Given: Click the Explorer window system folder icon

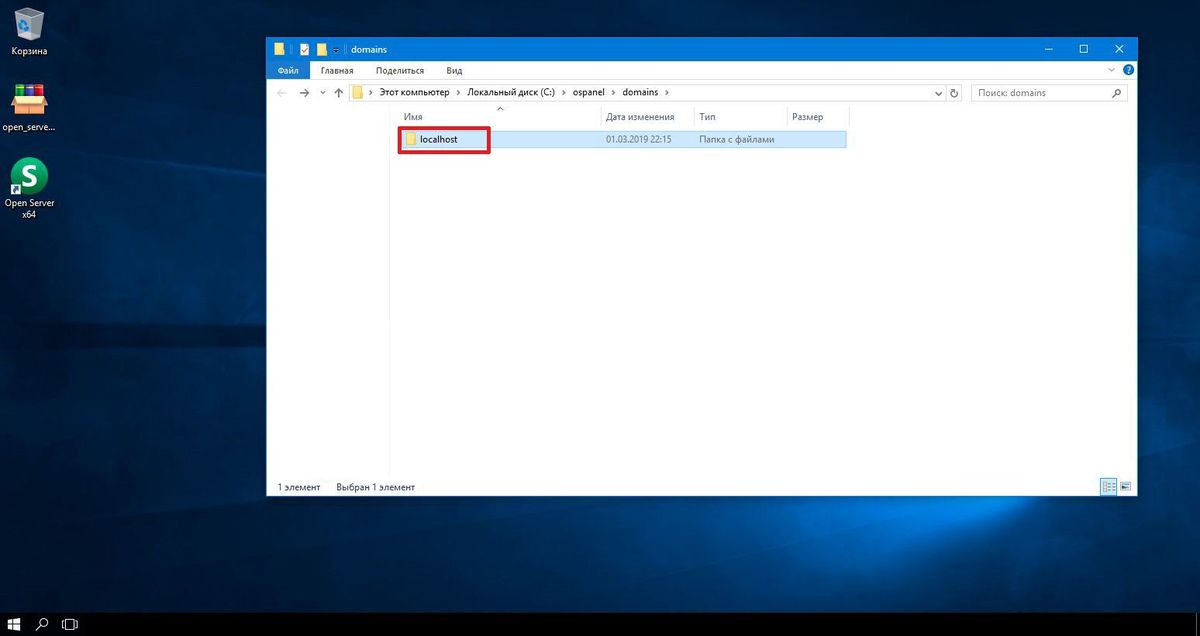Looking at the screenshot, I should tap(279, 49).
